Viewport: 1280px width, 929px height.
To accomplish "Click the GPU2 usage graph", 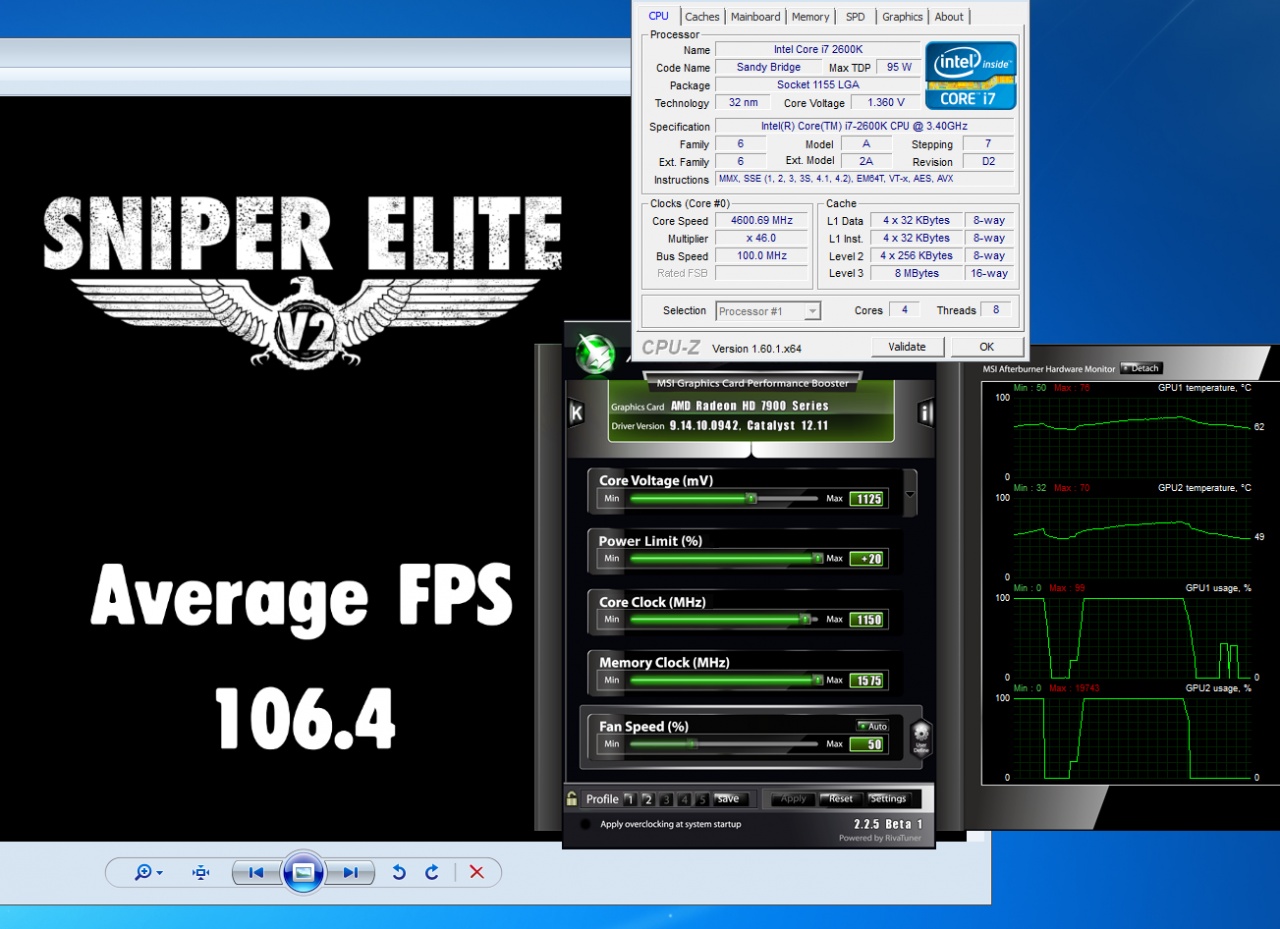I will coord(1130,738).
